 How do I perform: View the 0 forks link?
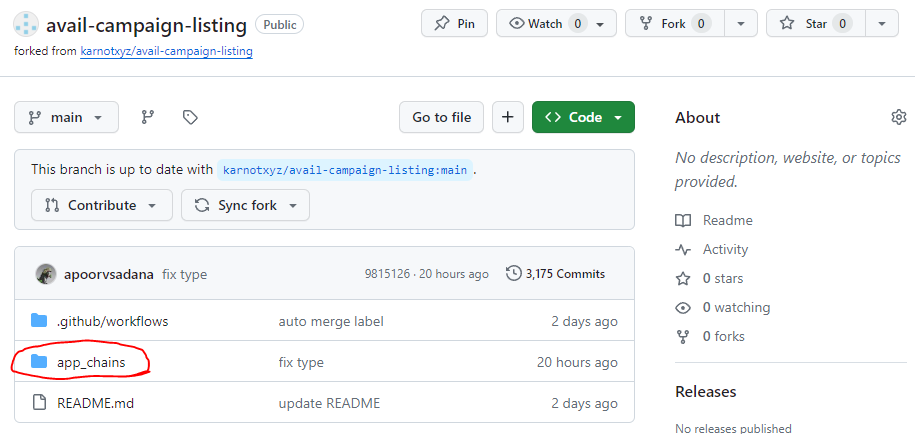pyautogui.click(x=710, y=337)
